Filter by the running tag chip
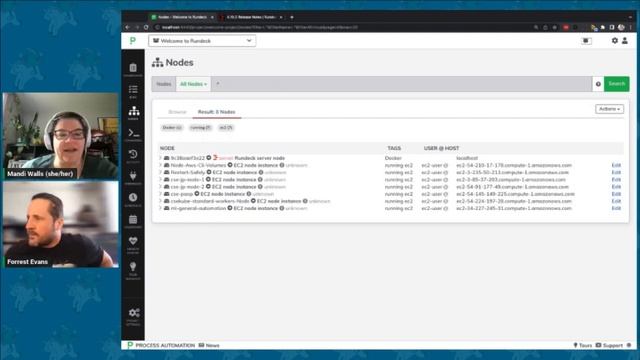The height and width of the screenshot is (360, 640). tap(200, 128)
